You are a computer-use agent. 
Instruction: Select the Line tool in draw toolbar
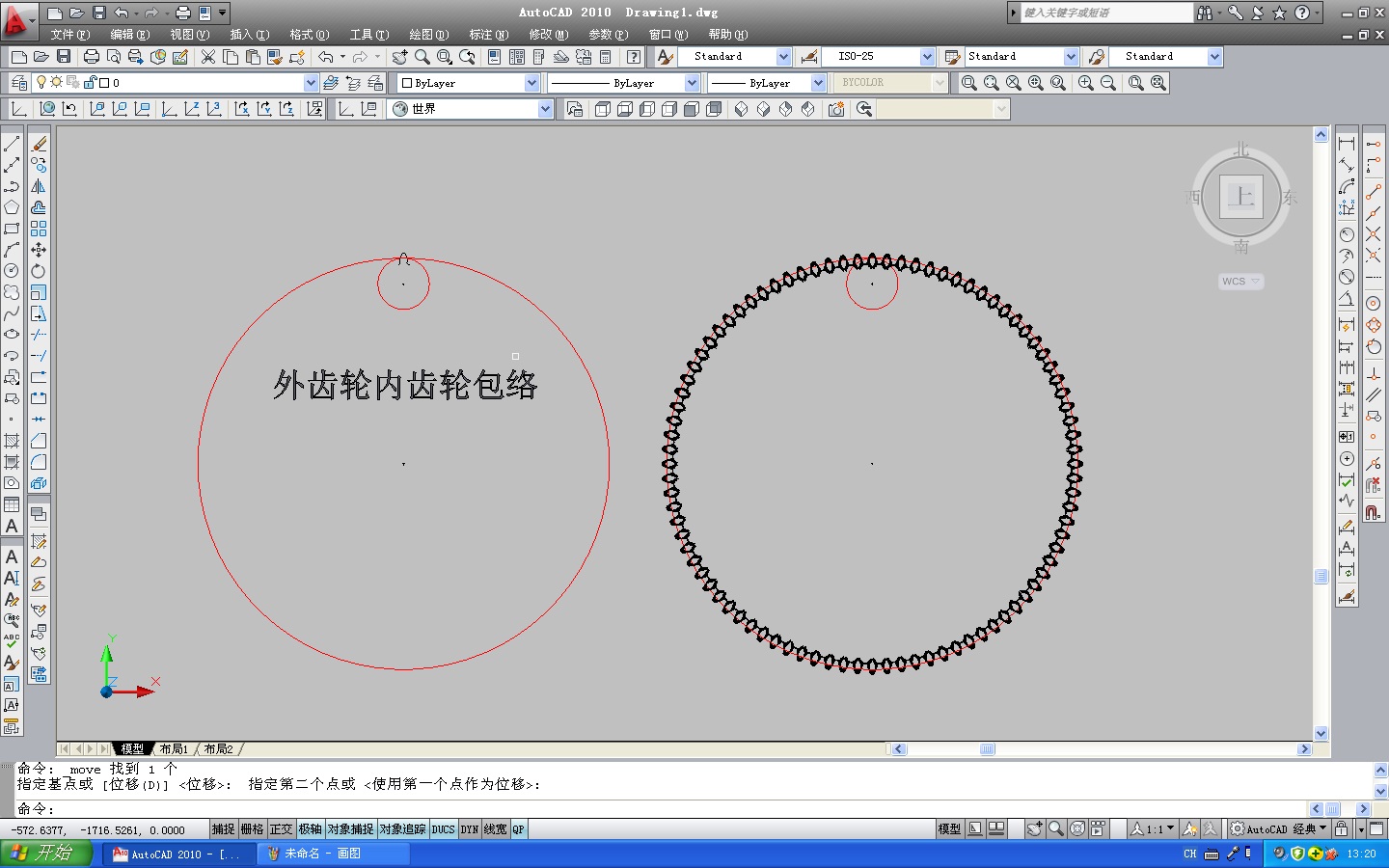tap(12, 144)
